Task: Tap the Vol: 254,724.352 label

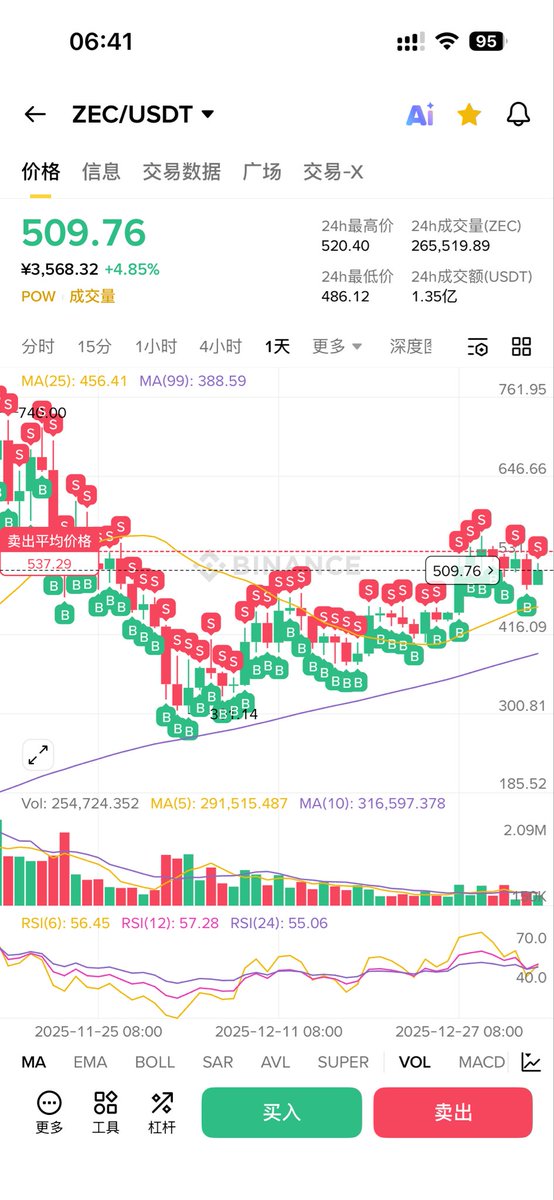Action: click(80, 803)
